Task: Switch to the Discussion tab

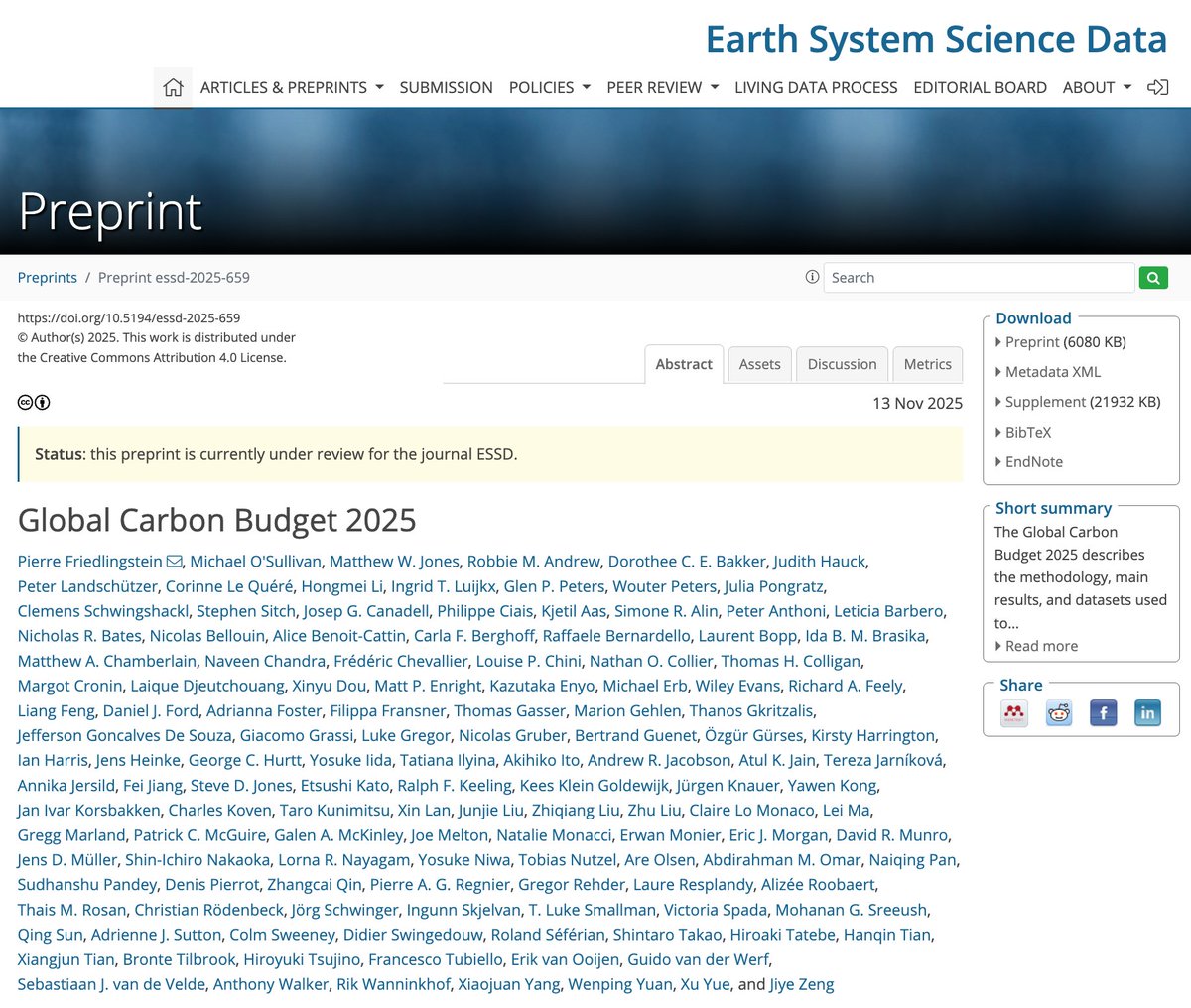Action: click(842, 364)
